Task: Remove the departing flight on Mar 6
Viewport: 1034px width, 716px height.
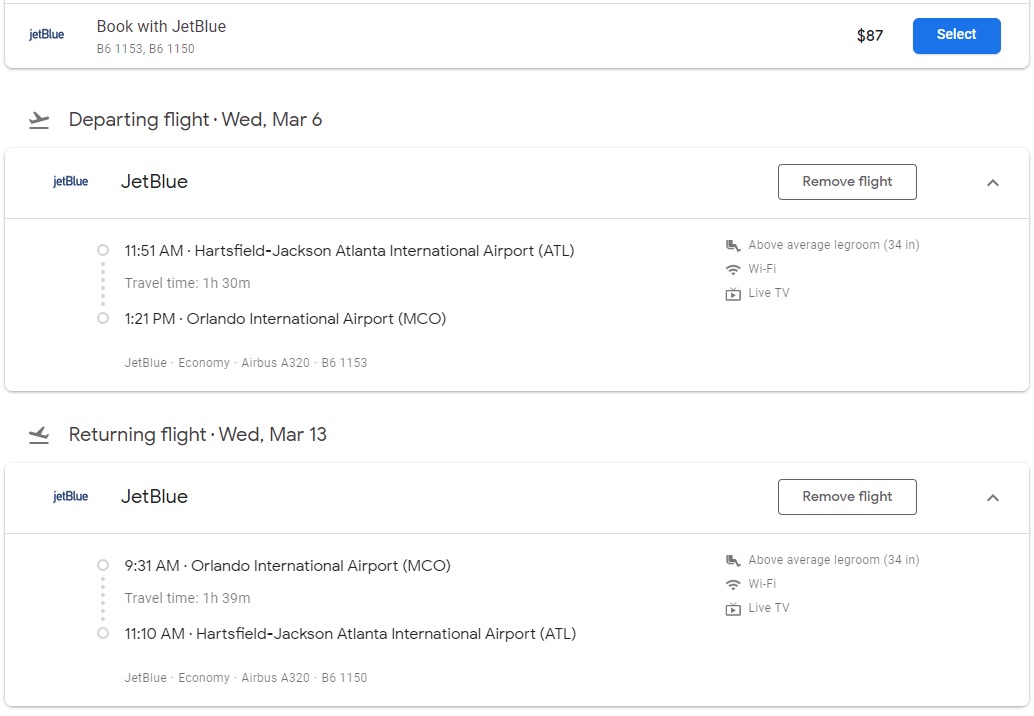Action: click(x=847, y=182)
